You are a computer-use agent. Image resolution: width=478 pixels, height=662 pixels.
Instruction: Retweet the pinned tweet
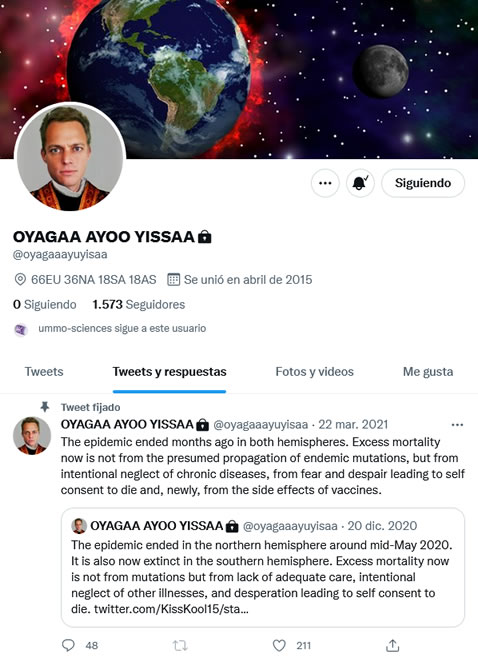click(180, 645)
